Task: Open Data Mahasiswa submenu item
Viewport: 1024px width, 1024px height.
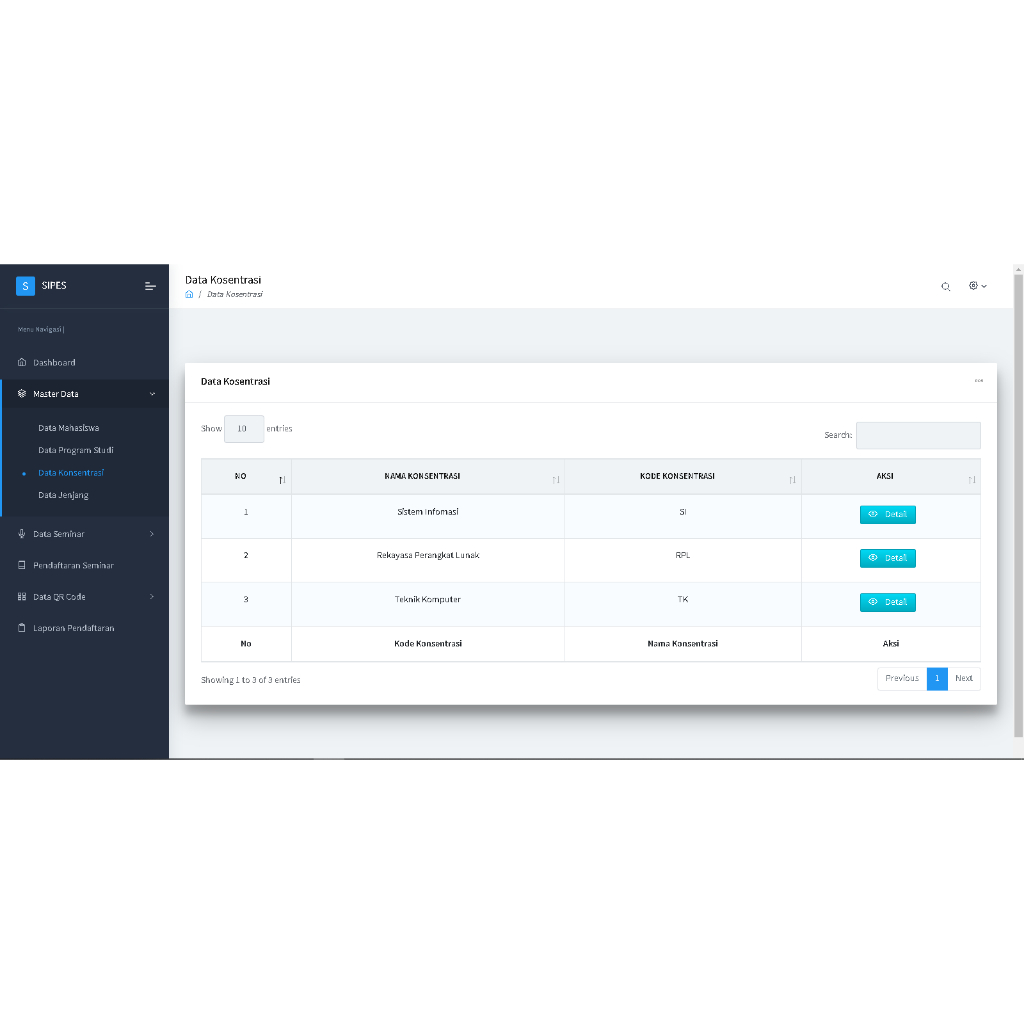Action: coord(69,428)
